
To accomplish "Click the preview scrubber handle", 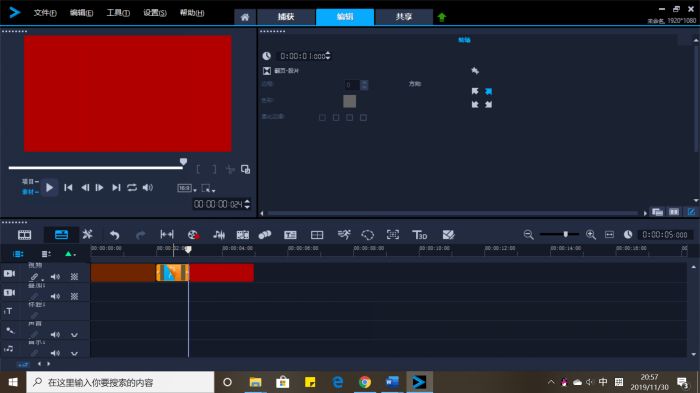I will 183,162.
